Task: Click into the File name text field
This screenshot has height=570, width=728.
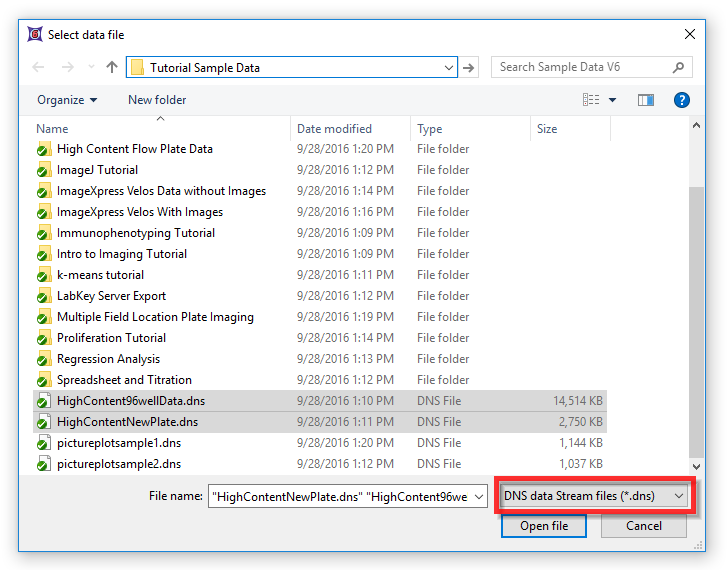Action: (338, 496)
